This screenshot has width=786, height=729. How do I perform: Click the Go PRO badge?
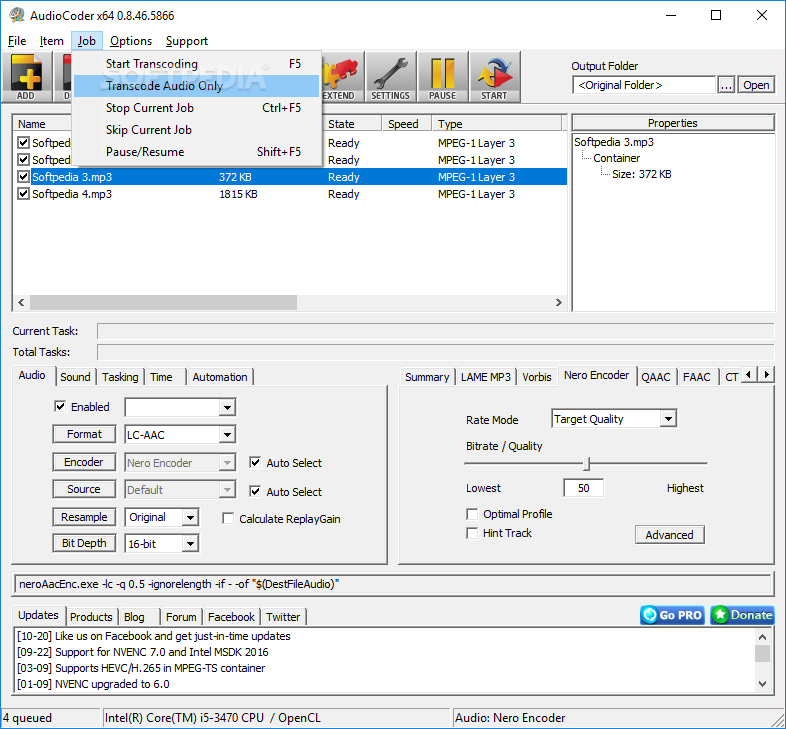[x=672, y=615]
